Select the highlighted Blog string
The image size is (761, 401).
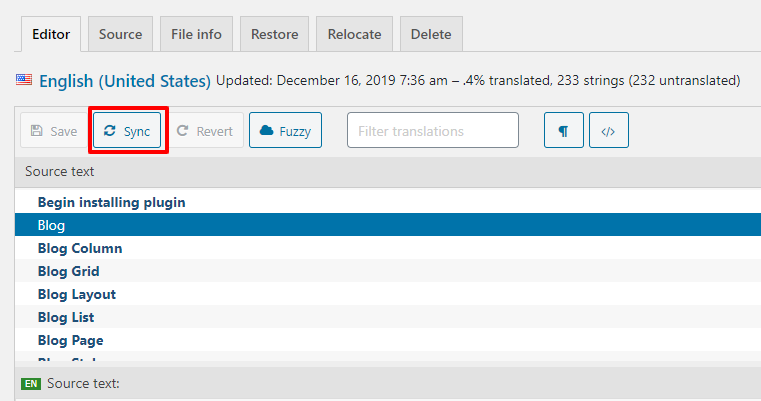pyautogui.click(x=51, y=225)
